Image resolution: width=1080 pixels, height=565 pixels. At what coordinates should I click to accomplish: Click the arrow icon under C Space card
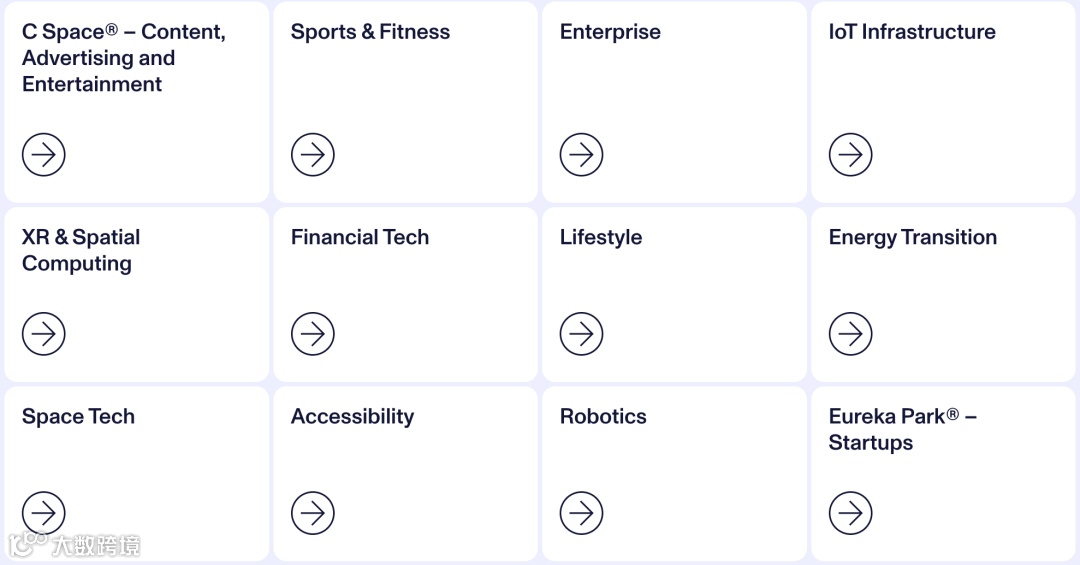pyautogui.click(x=43, y=154)
